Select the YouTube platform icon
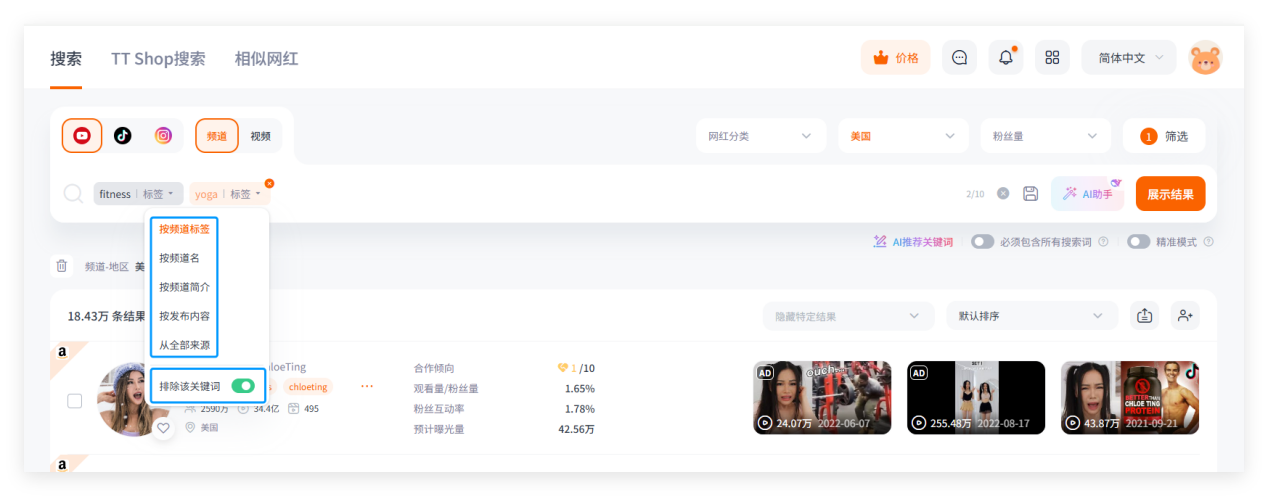 coord(82,136)
